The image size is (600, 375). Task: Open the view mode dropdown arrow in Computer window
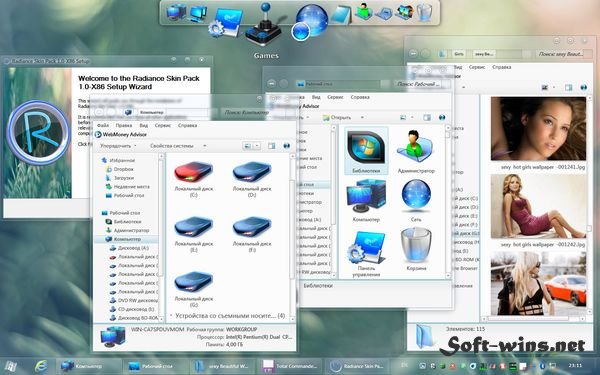(257, 146)
